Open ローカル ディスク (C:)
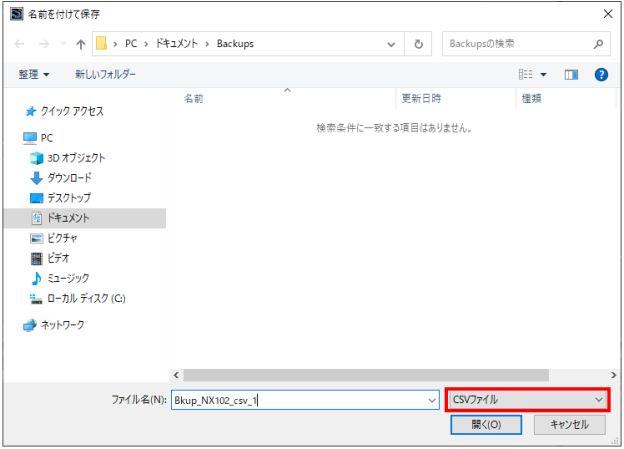This screenshot has height=449, width=624. [86, 298]
